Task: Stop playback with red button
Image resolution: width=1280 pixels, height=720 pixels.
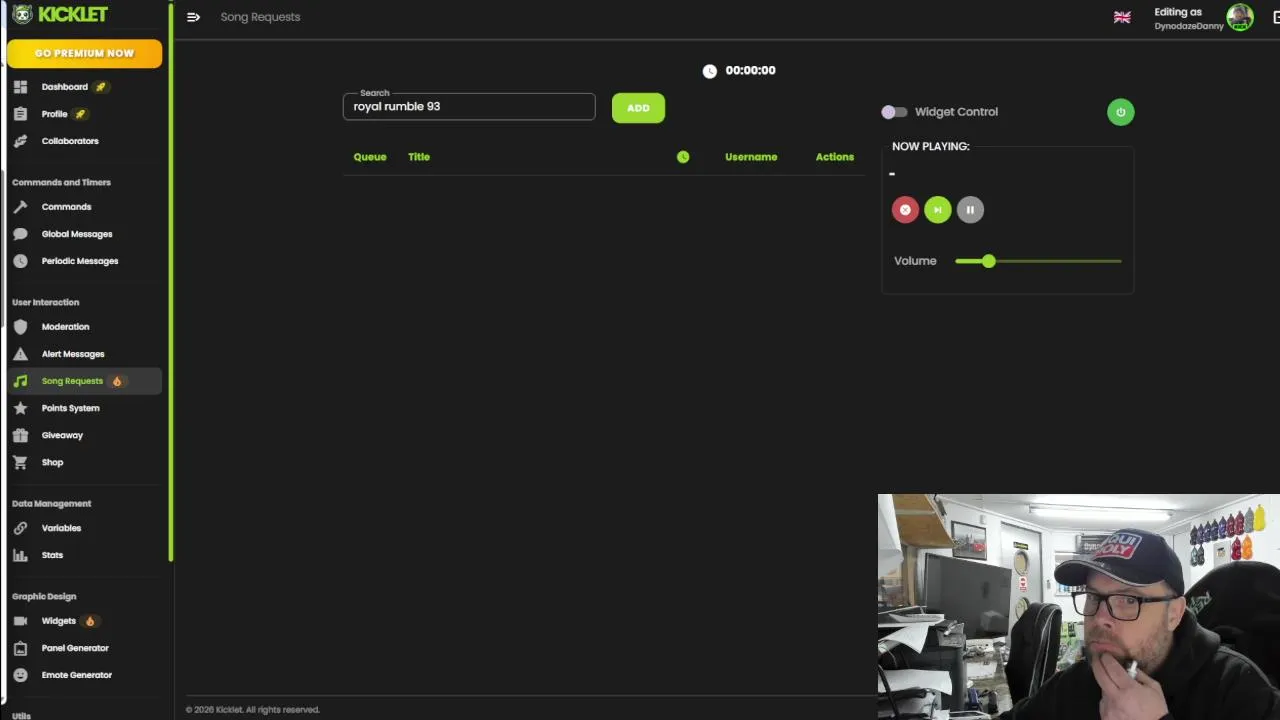Action: (905, 210)
